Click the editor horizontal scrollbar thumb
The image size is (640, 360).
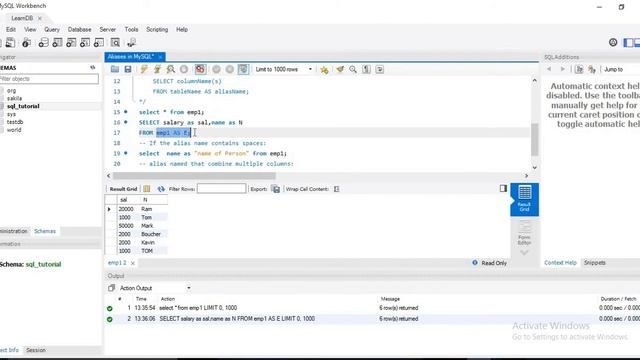pyautogui.click(x=194, y=176)
